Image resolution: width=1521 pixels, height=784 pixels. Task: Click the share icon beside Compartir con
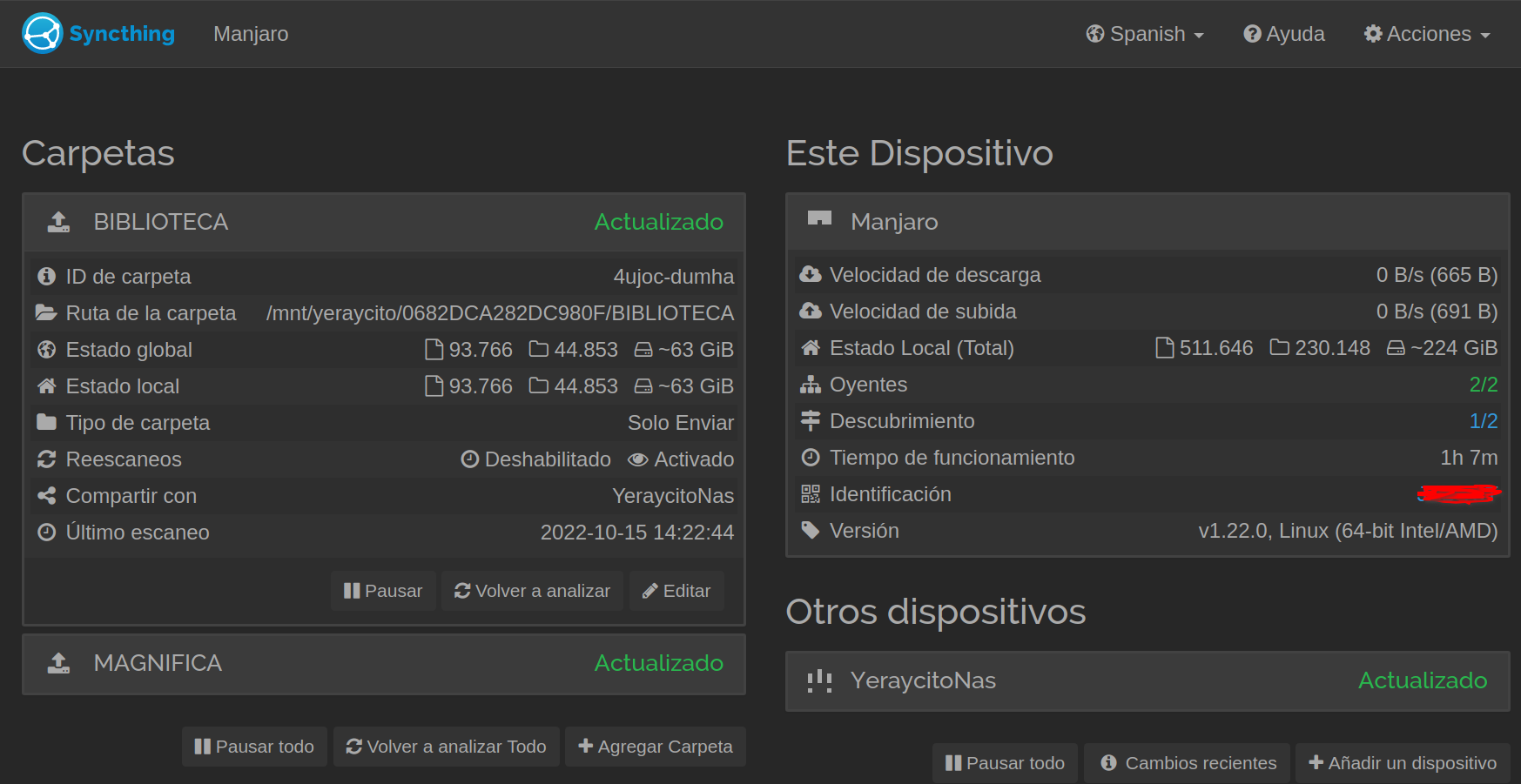(46, 496)
